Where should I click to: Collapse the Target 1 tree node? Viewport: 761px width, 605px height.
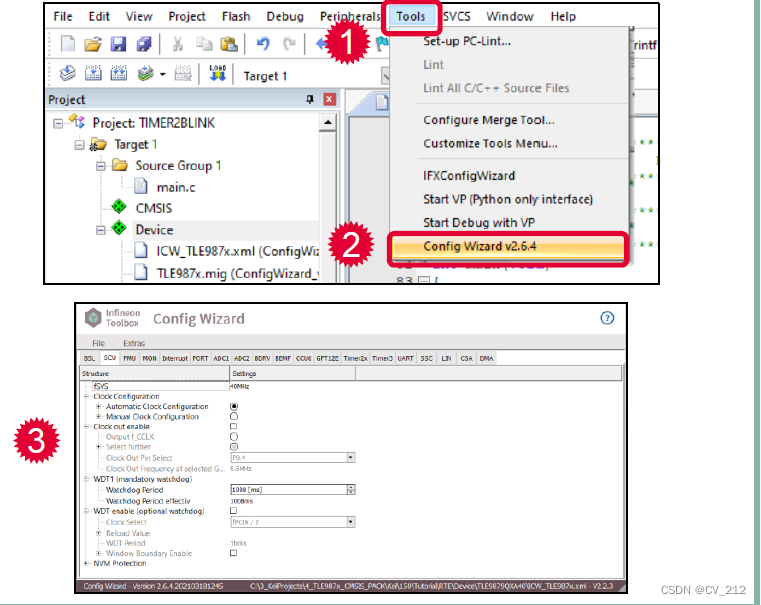pos(79,145)
